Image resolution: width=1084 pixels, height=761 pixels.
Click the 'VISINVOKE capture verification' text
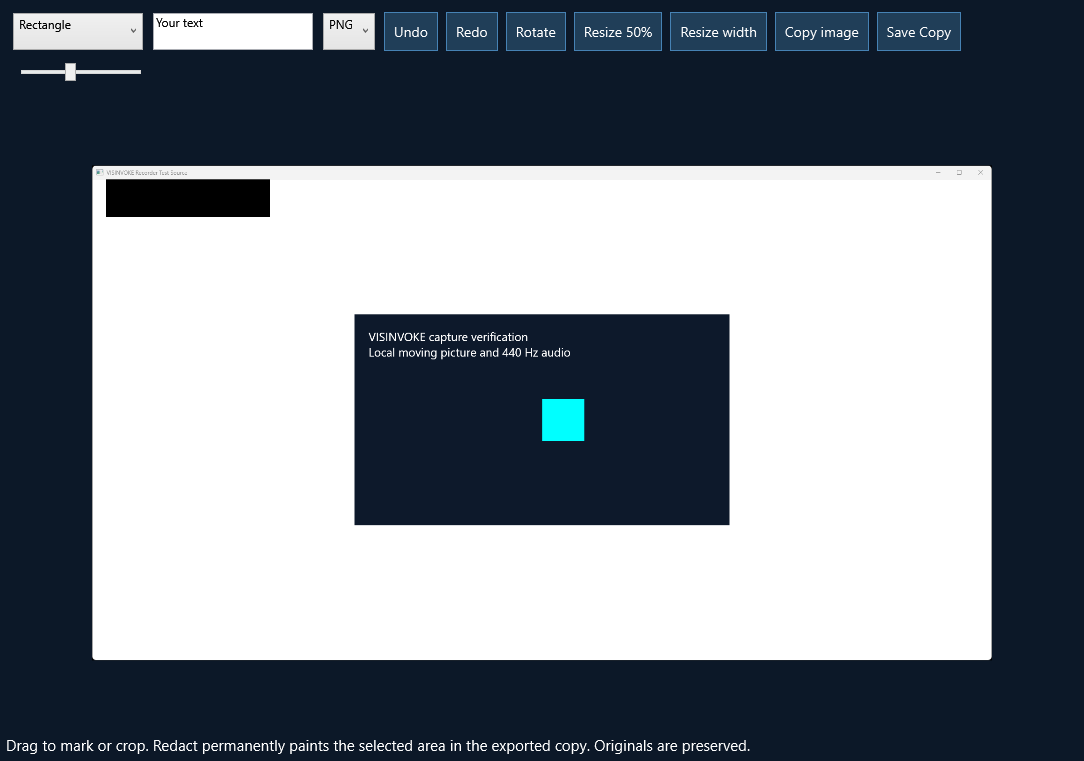448,337
